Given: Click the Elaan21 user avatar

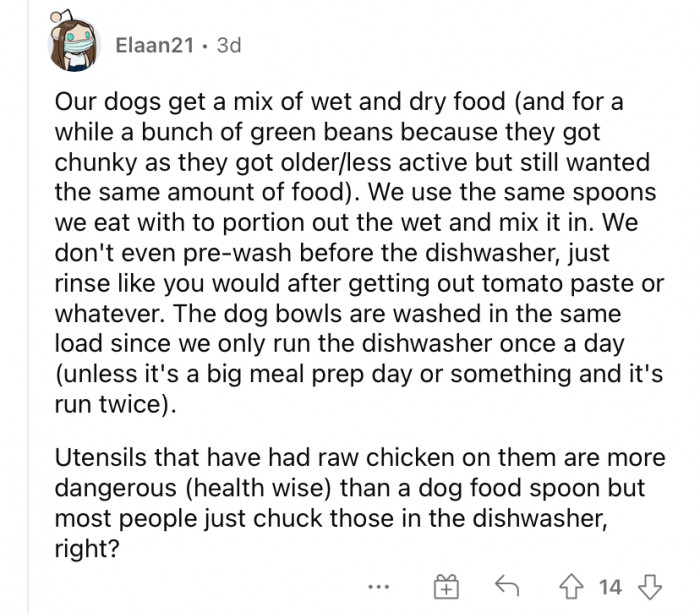Looking at the screenshot, I should point(73,46).
